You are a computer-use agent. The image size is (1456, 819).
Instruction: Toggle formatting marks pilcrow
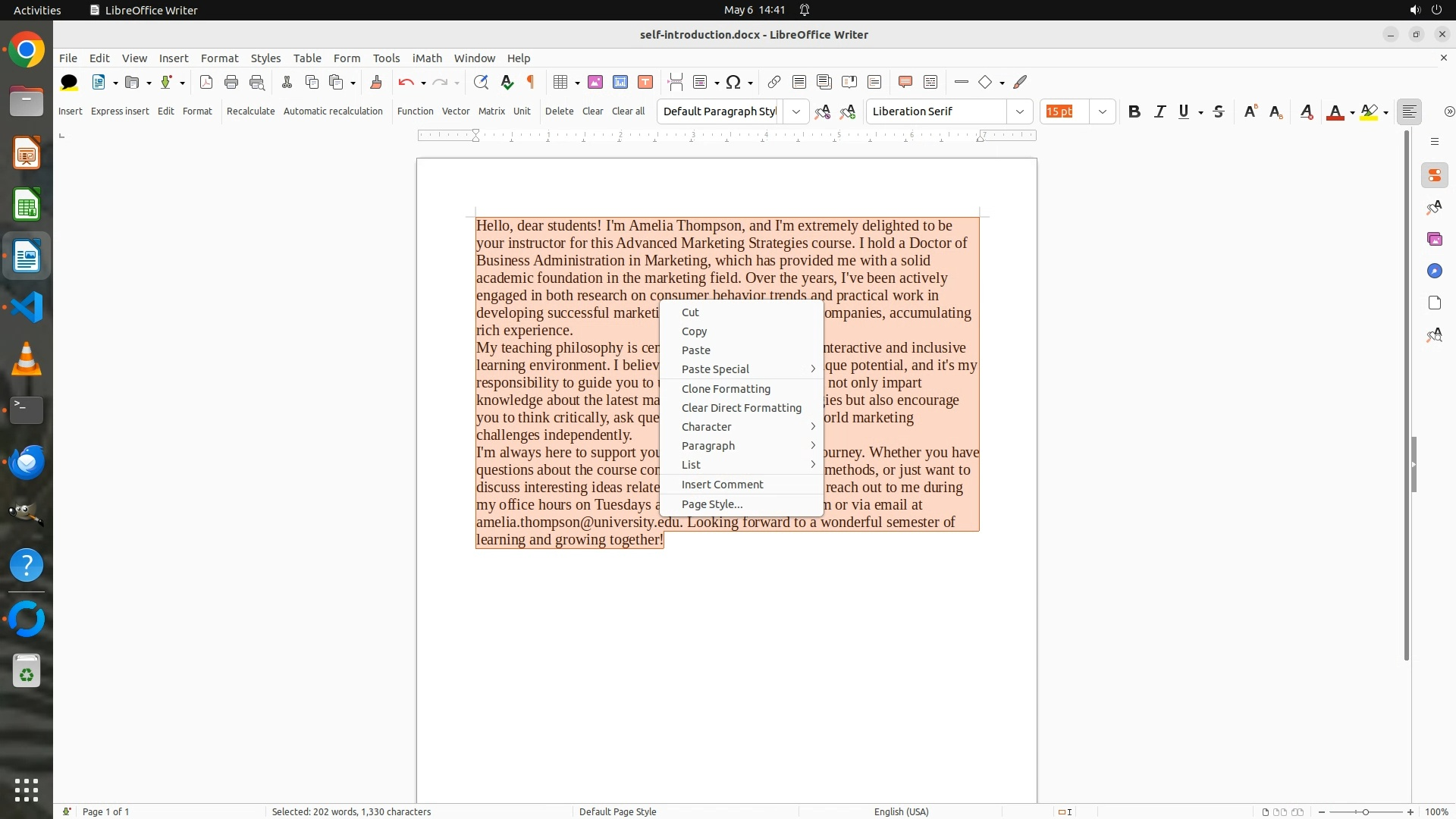tap(531, 82)
